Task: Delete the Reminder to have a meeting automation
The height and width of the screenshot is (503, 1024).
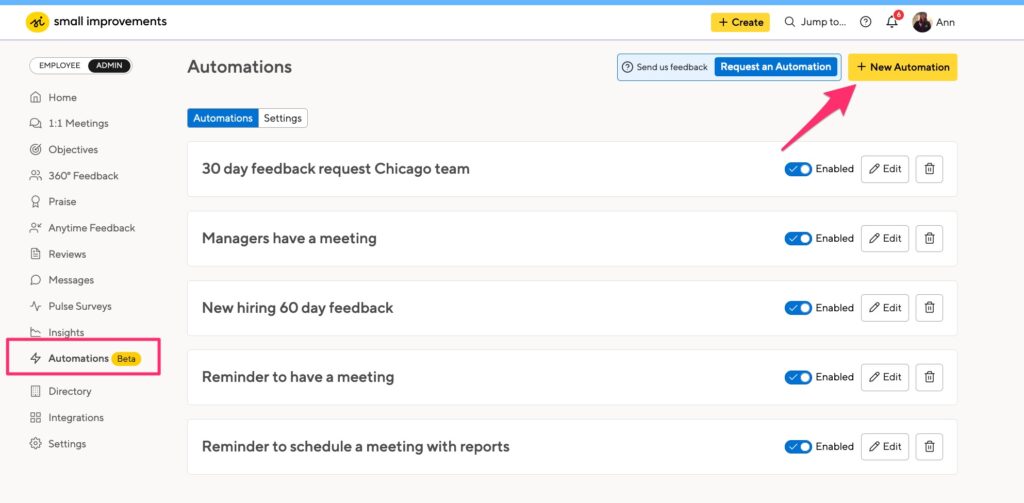Action: click(929, 378)
